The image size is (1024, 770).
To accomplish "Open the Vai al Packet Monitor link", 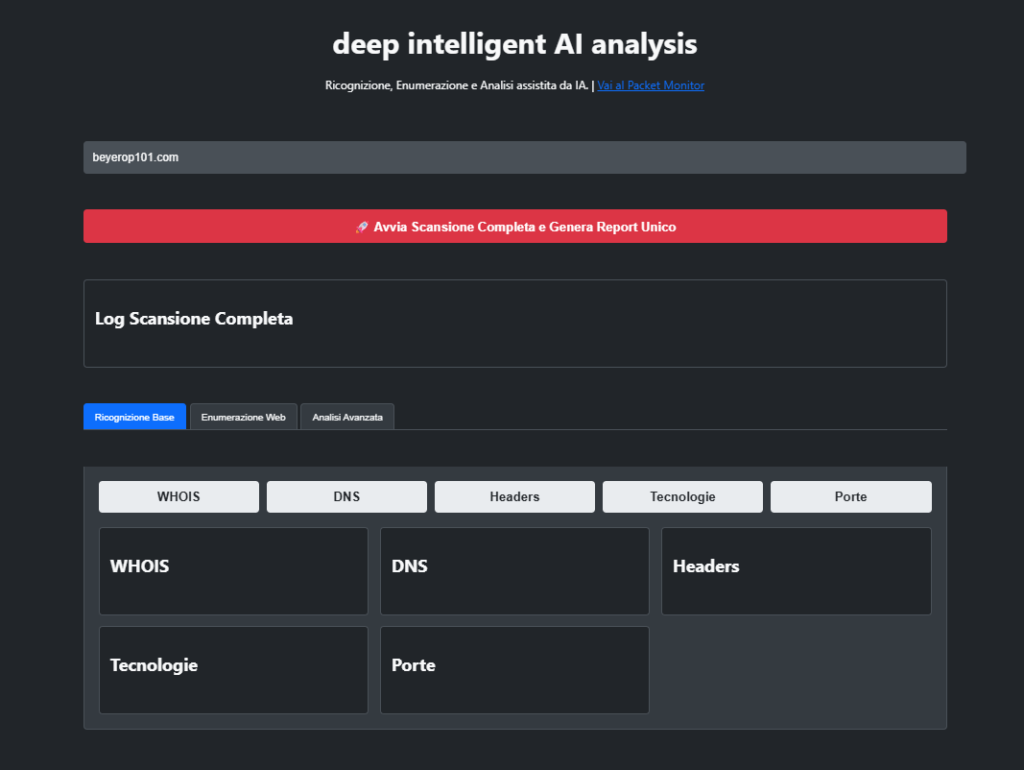I will tap(650, 85).
